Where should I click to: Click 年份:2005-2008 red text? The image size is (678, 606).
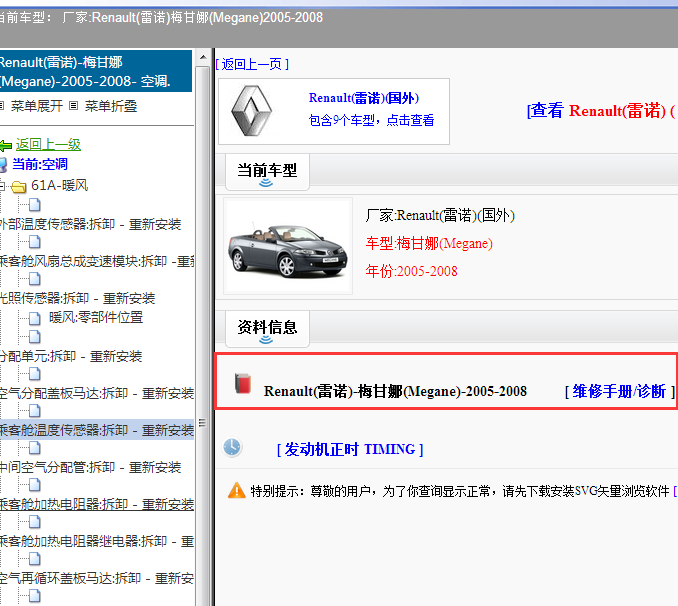click(x=411, y=271)
